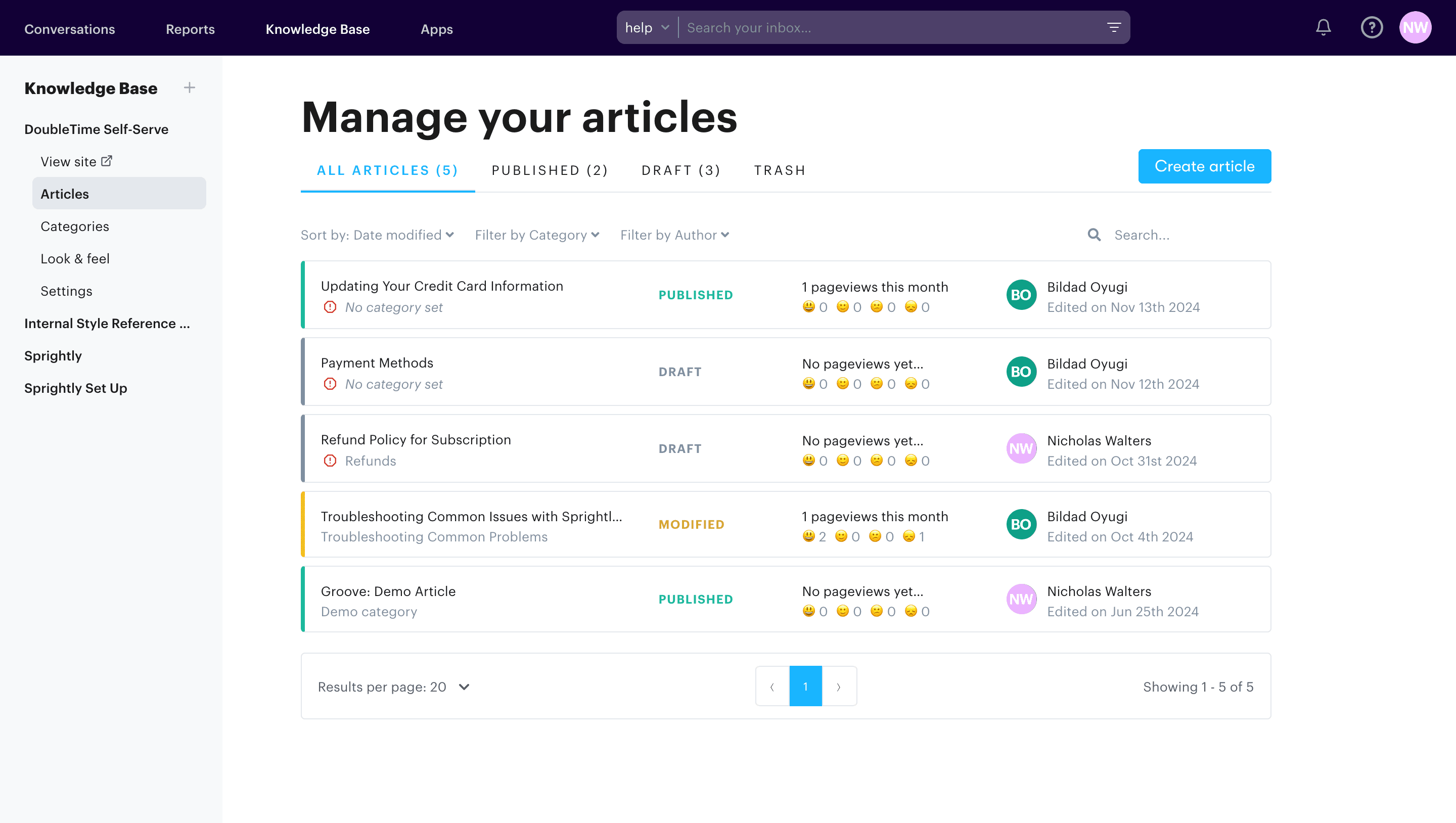Go to next page with right arrow

pyautogui.click(x=839, y=686)
